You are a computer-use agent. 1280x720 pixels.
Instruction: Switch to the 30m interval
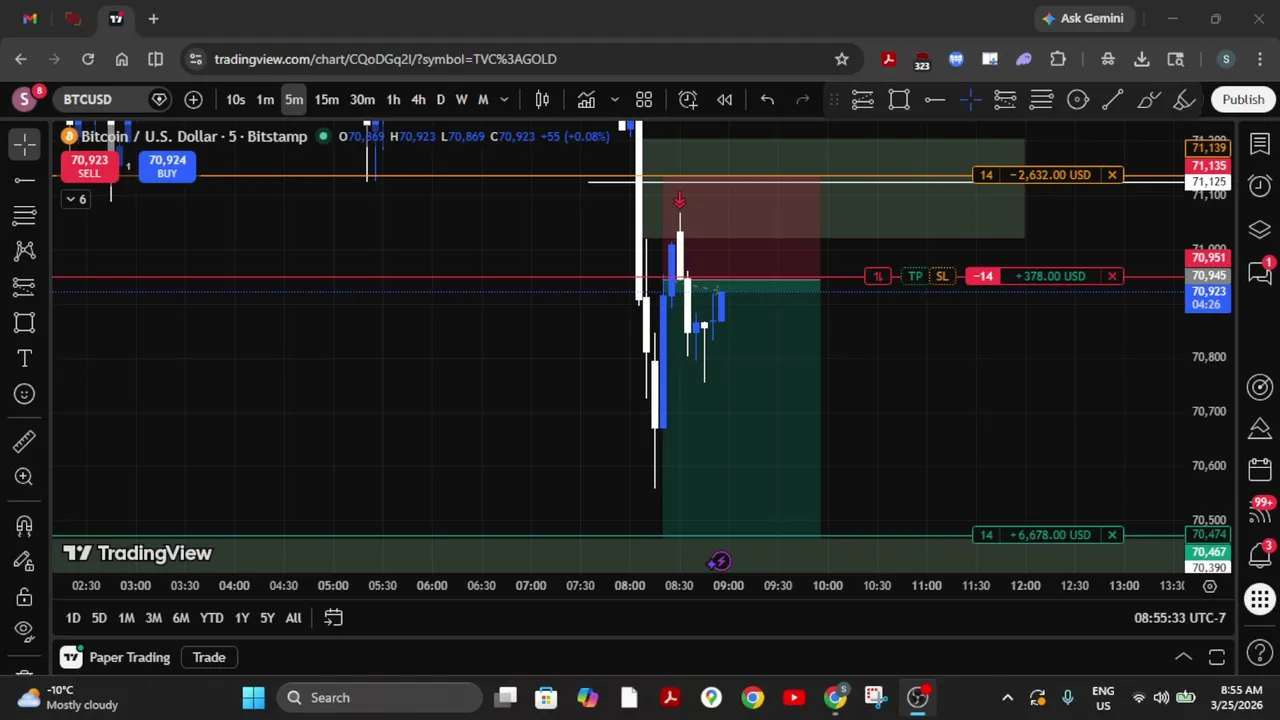click(362, 99)
